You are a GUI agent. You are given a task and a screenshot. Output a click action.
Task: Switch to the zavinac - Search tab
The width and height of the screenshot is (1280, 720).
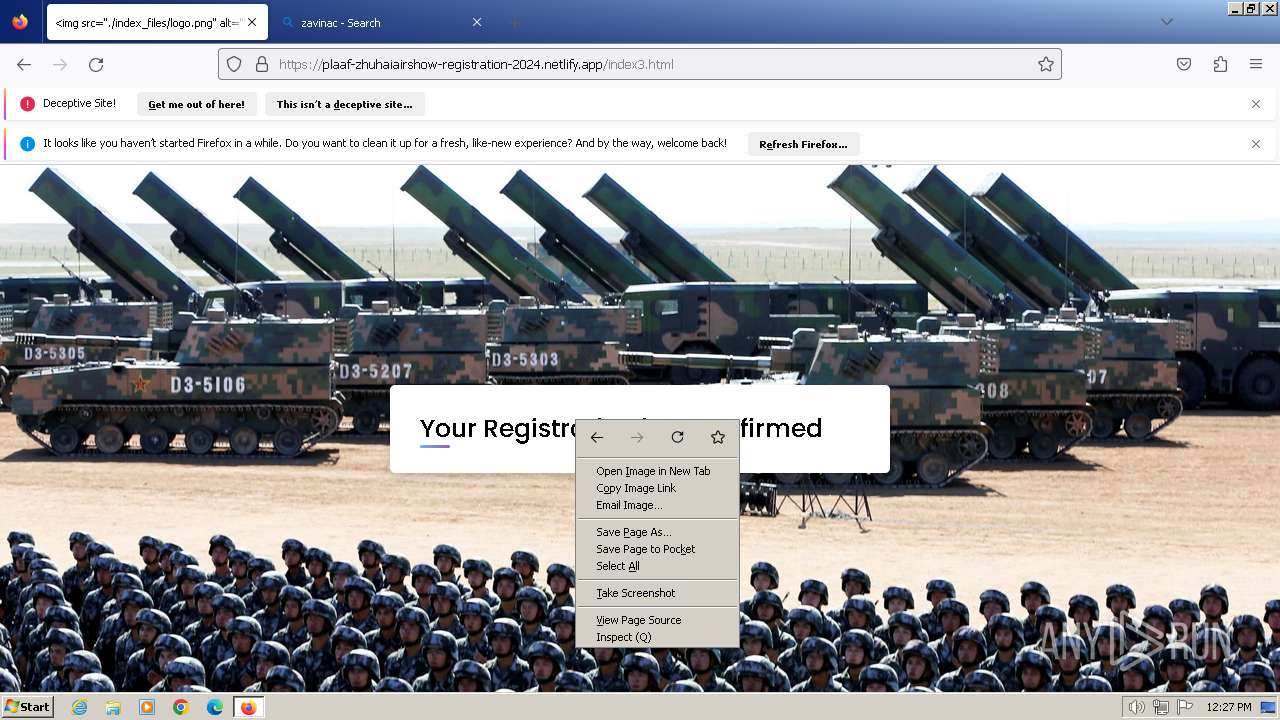point(377,22)
